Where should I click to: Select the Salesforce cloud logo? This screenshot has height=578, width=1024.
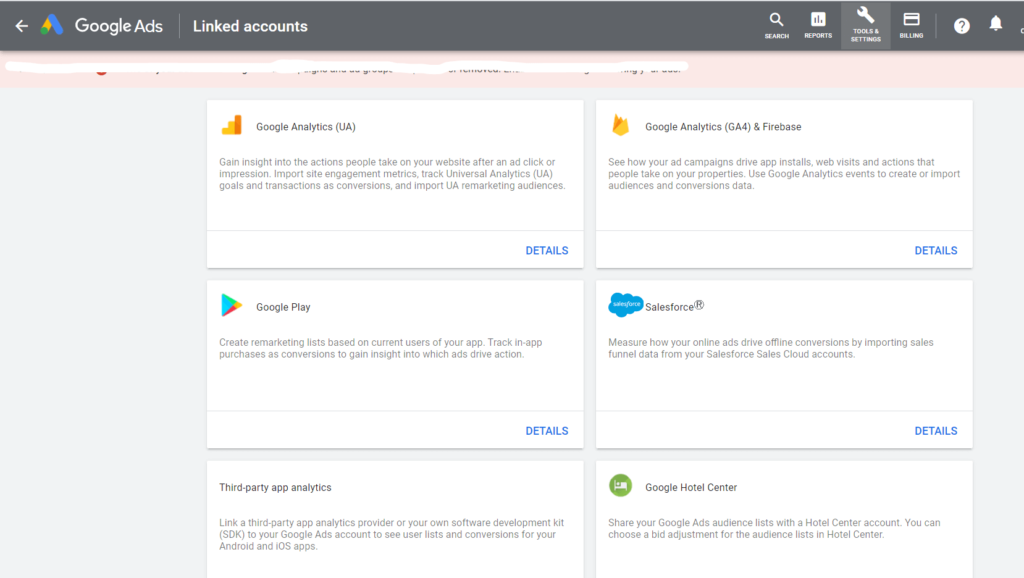click(625, 305)
